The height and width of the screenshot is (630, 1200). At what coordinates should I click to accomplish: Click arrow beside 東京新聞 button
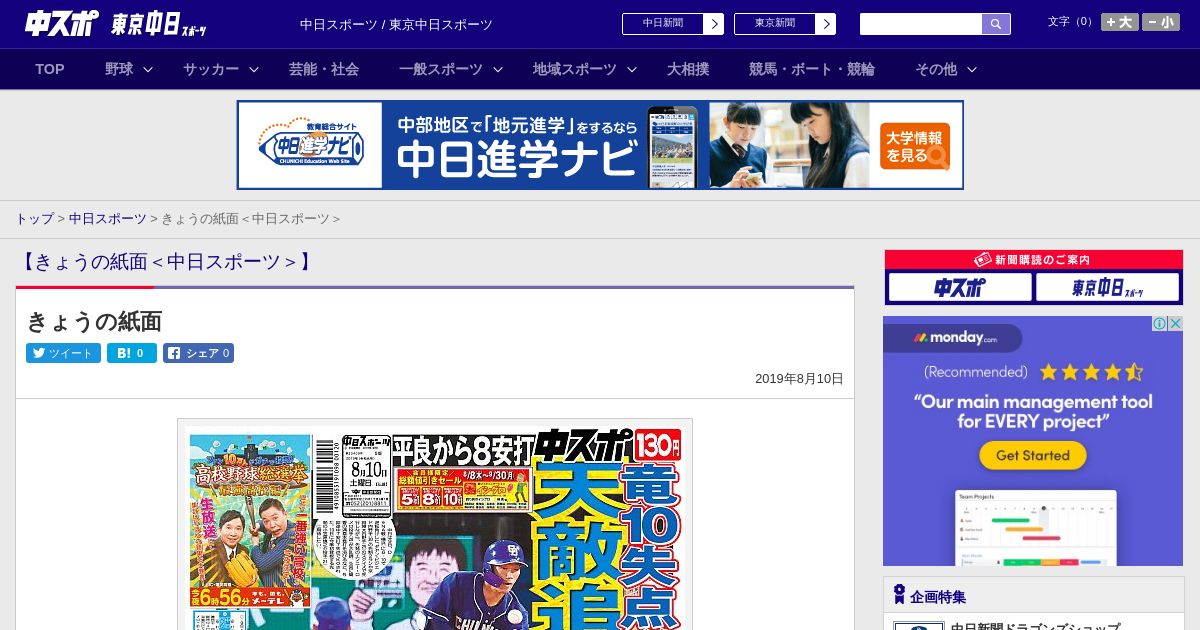(826, 24)
